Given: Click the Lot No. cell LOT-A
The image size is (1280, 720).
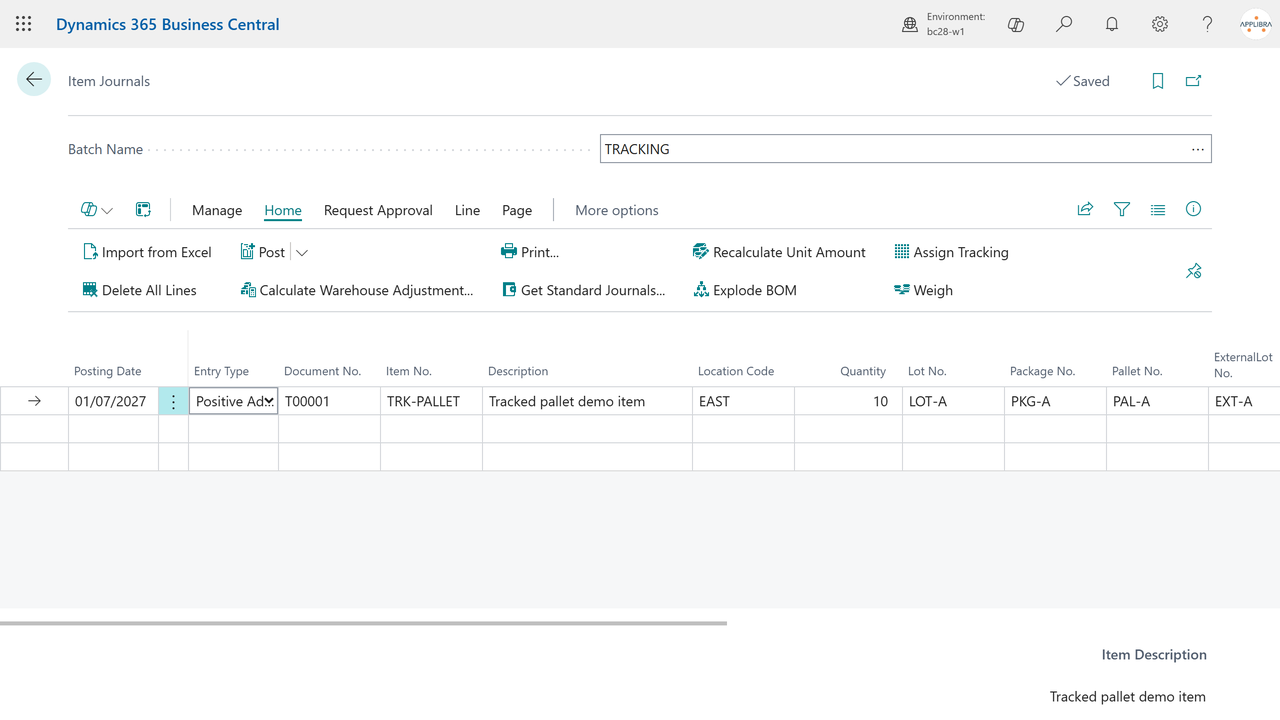Looking at the screenshot, I should pyautogui.click(x=953, y=401).
